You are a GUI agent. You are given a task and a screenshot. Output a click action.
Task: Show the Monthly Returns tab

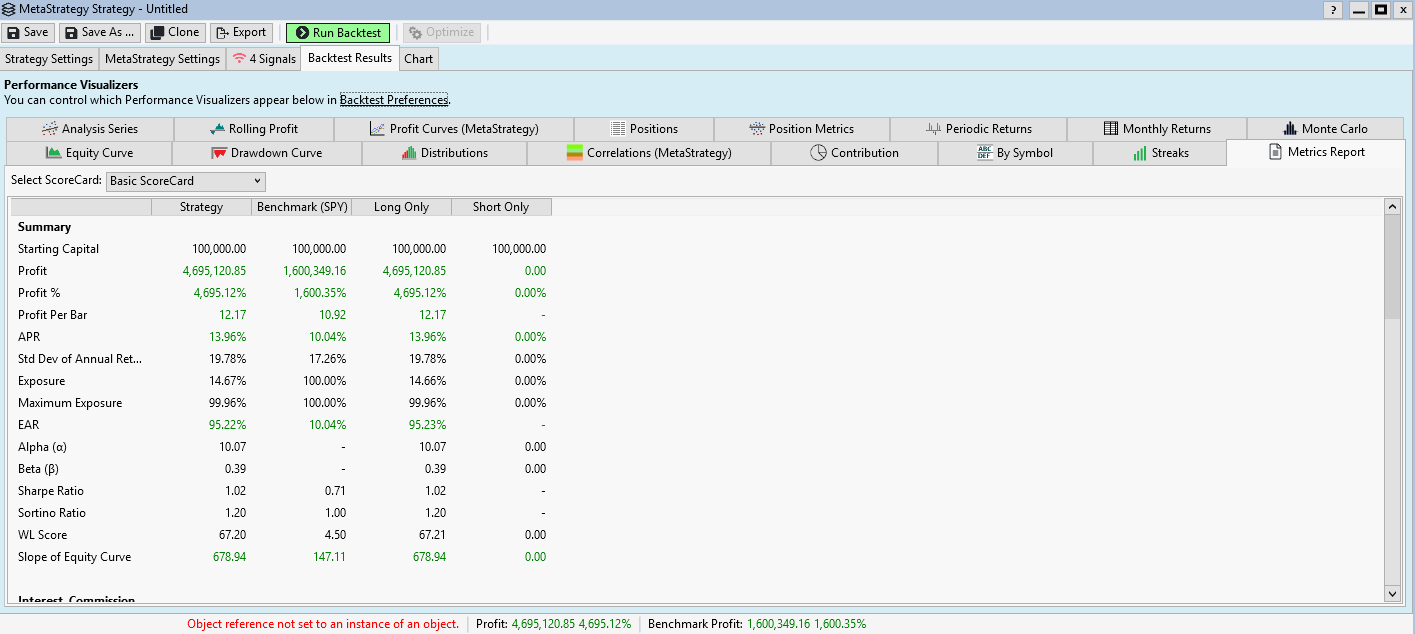1156,129
